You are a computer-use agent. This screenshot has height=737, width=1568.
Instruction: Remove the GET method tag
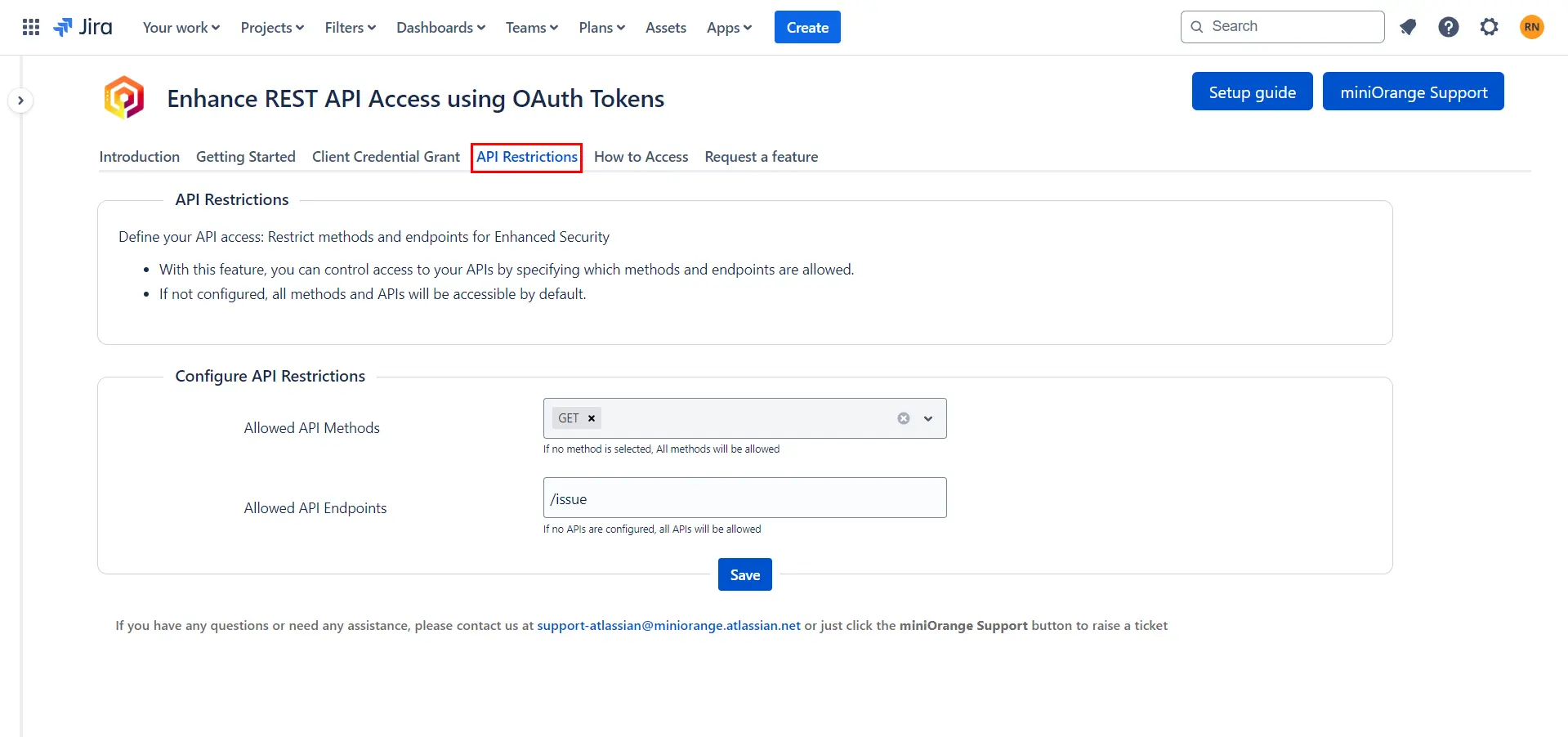592,418
